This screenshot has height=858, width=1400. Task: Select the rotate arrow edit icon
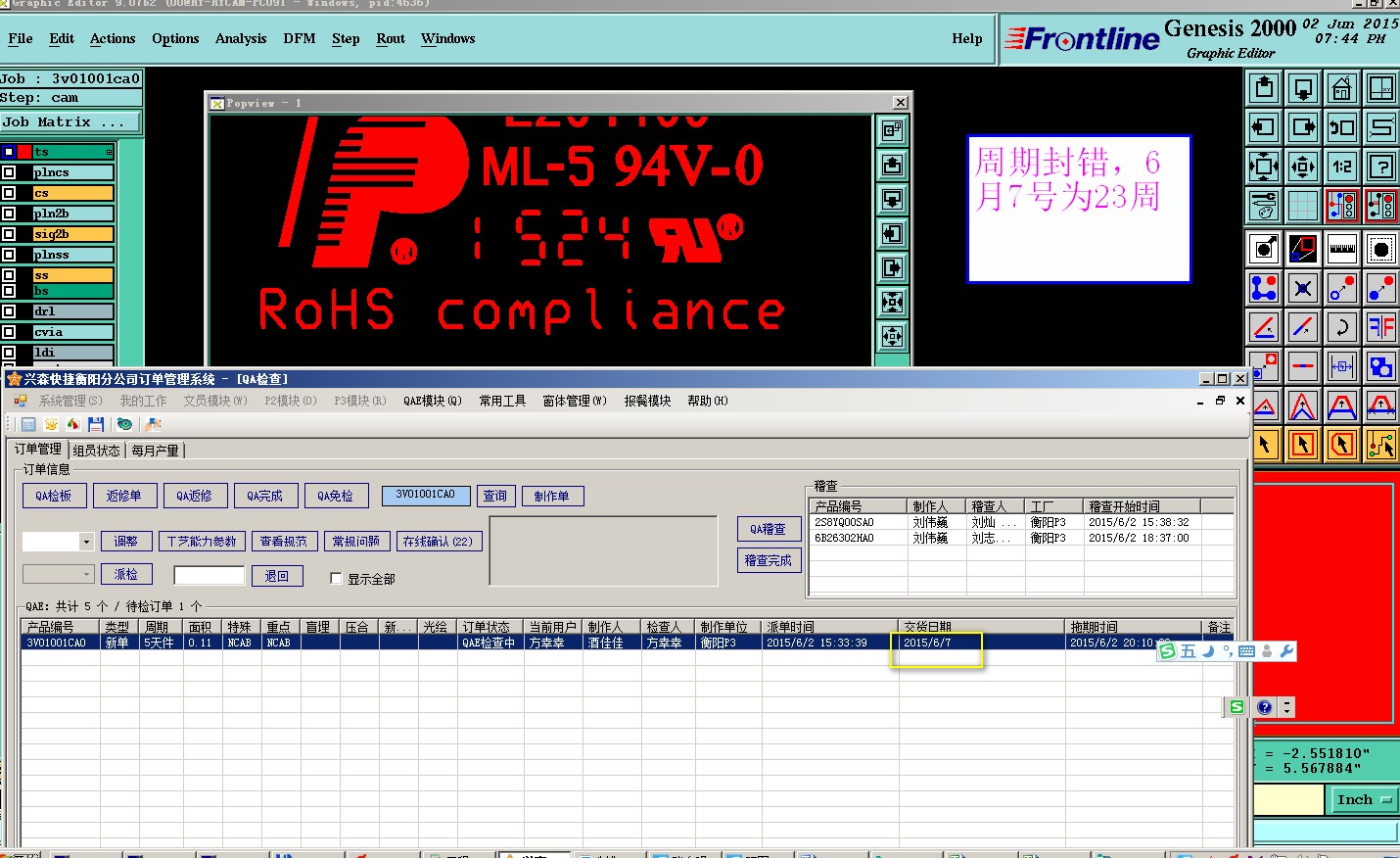point(1342,327)
